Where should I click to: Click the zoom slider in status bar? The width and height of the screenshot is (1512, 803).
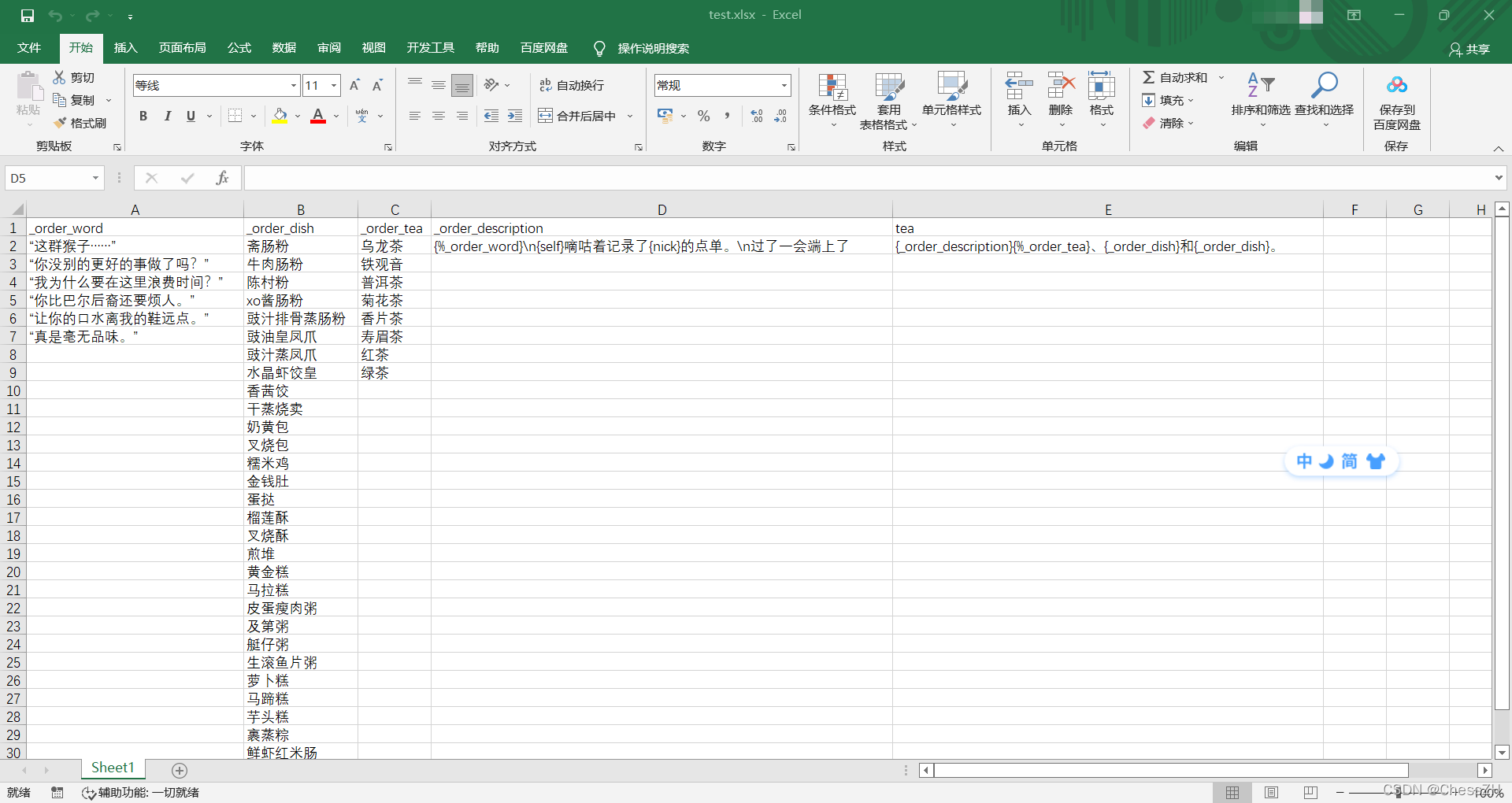(x=1399, y=793)
